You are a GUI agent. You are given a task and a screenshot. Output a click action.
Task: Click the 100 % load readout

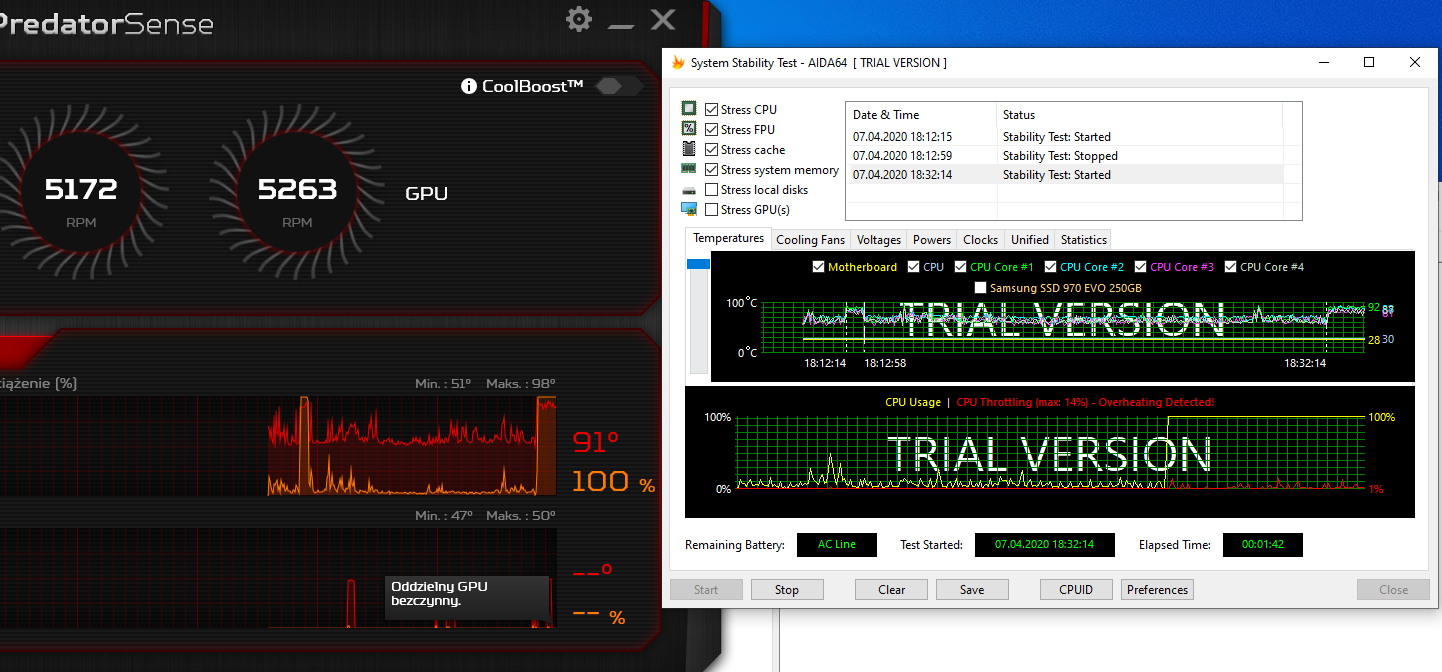[613, 482]
